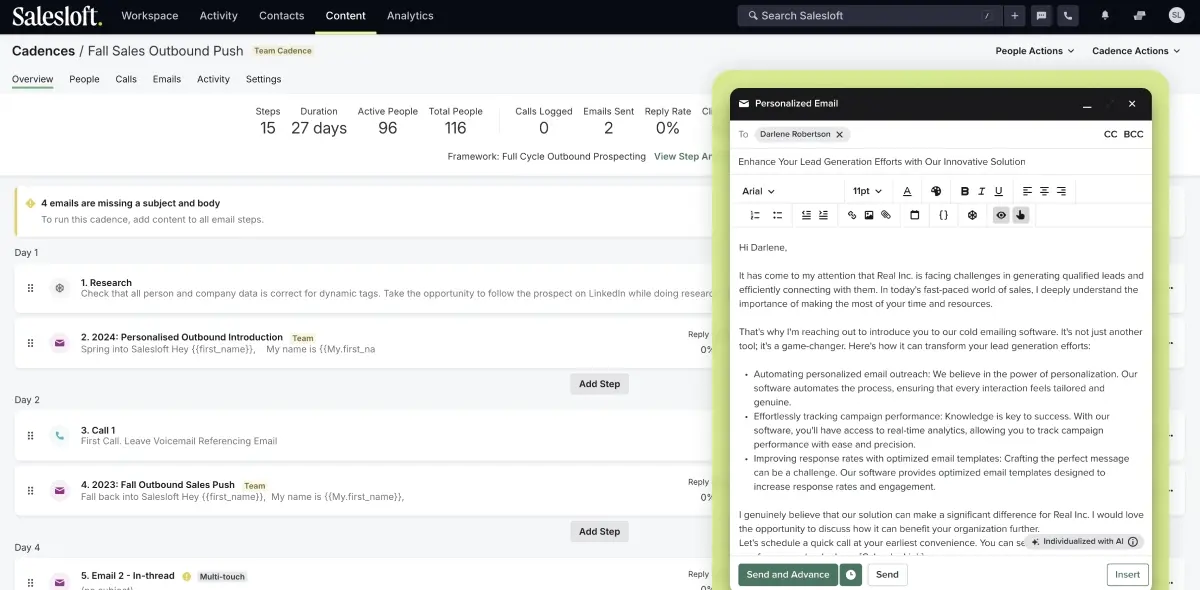Toggle click tracking pointer button
The width and height of the screenshot is (1200, 590).
point(1020,215)
